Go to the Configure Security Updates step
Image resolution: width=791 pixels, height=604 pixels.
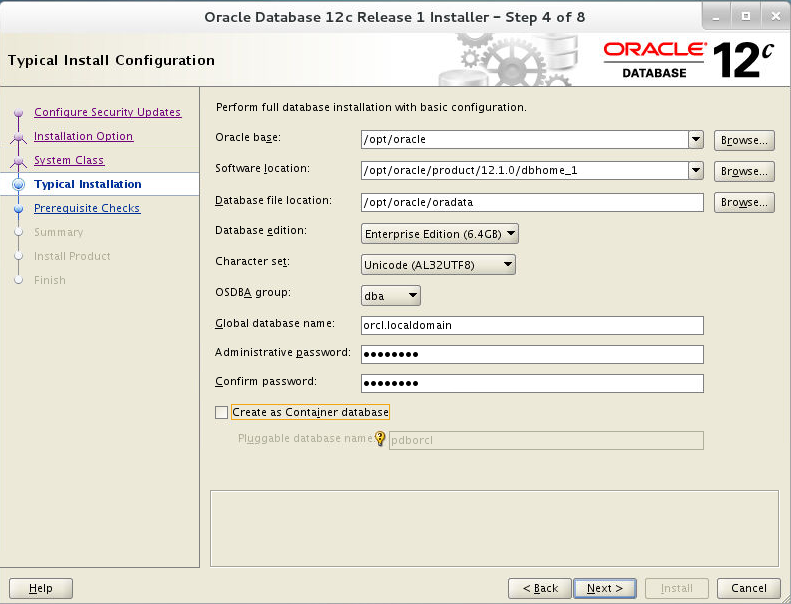coord(107,112)
